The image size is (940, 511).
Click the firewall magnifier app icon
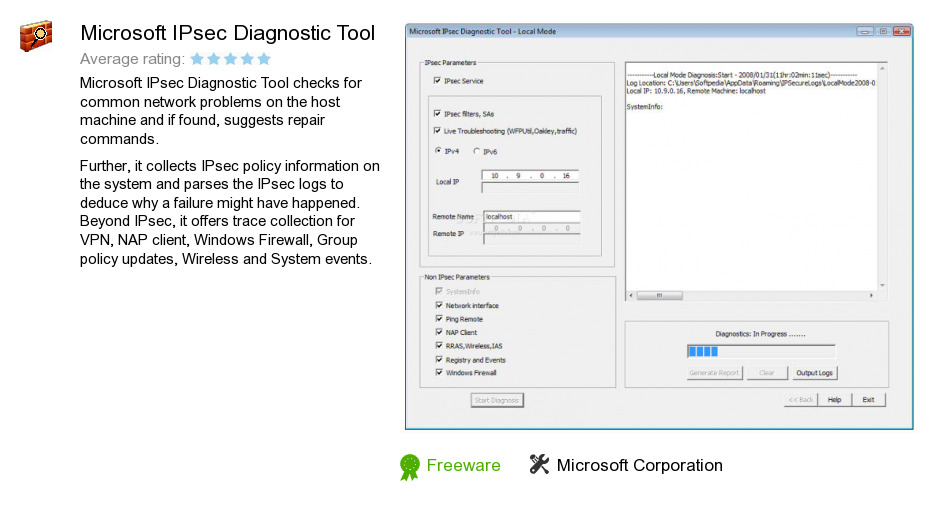(x=35, y=35)
